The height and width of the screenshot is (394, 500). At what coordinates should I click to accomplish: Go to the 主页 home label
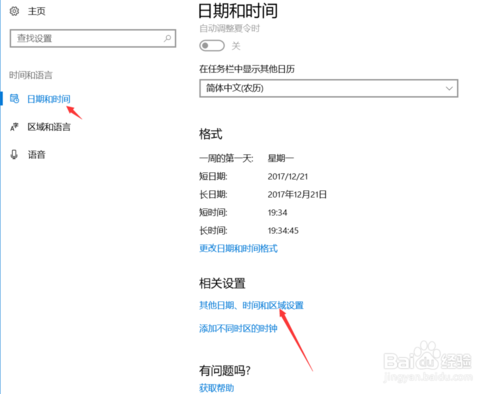tap(36, 11)
